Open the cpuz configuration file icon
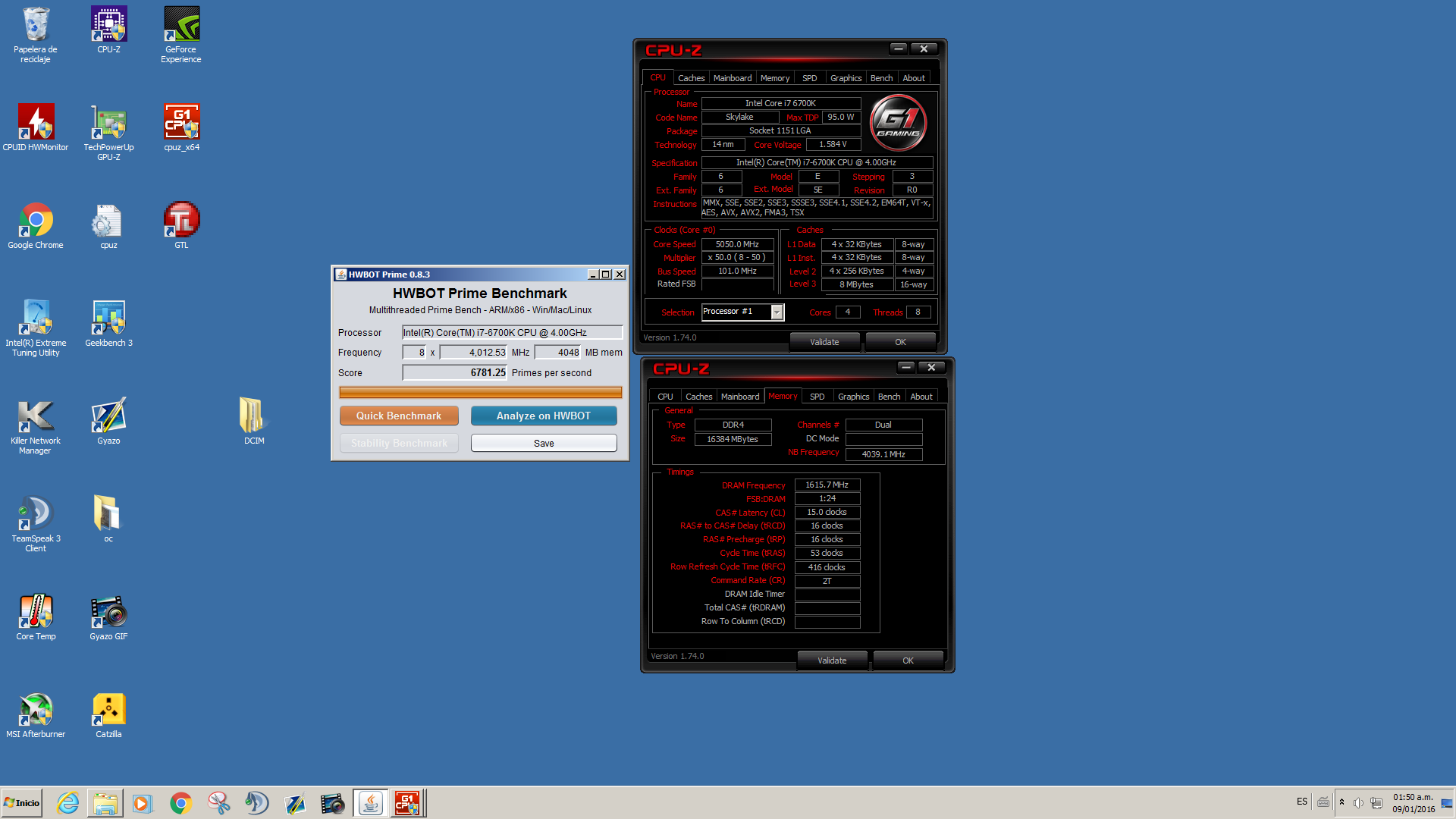 (x=108, y=225)
